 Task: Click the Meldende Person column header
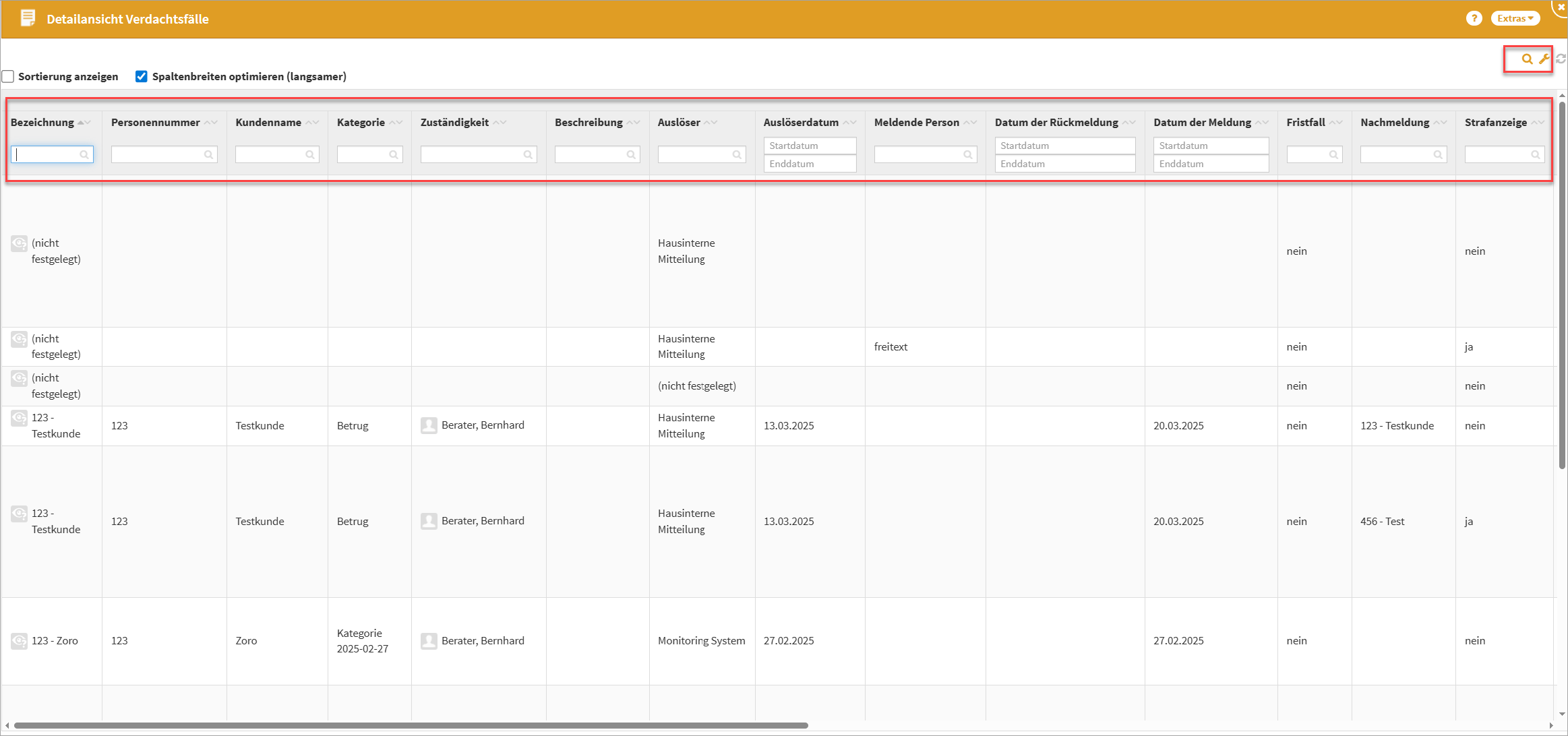click(x=916, y=123)
